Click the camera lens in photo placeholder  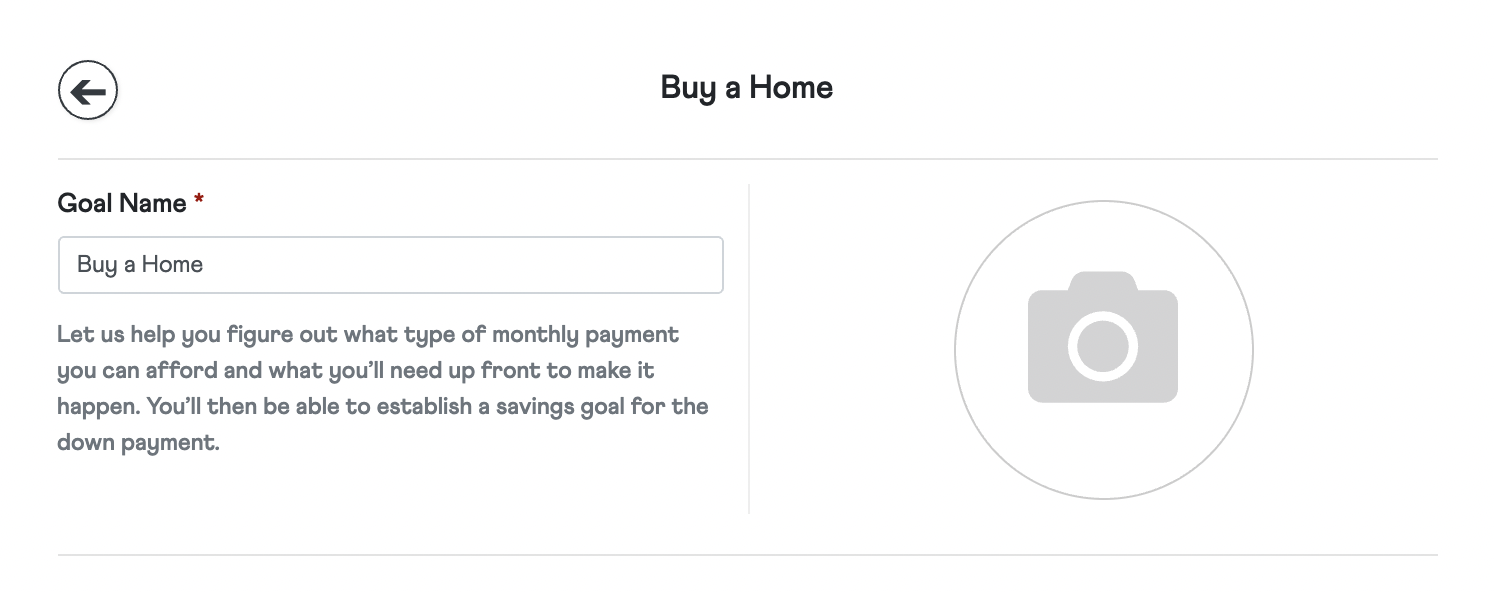(x=1102, y=346)
